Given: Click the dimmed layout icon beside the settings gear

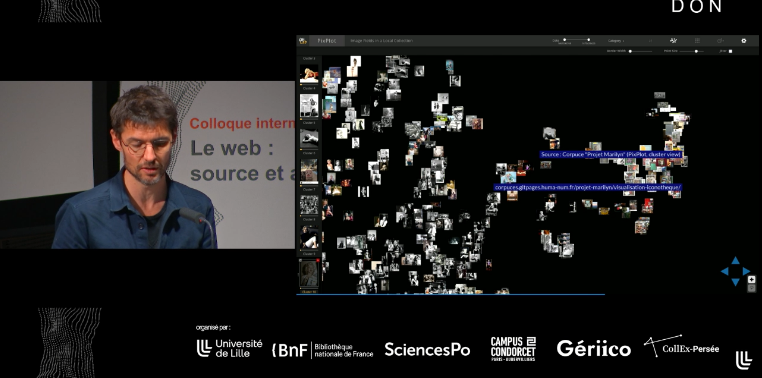Looking at the screenshot, I should [720, 41].
